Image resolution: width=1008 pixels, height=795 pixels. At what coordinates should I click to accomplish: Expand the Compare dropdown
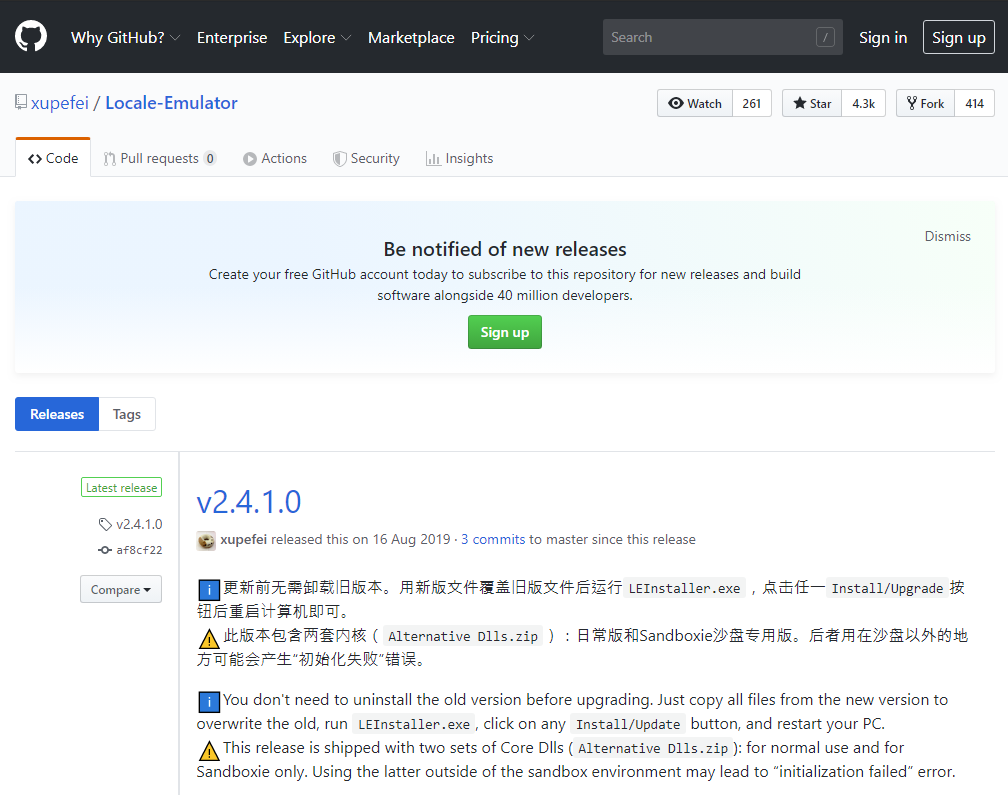pyautogui.click(x=121, y=589)
